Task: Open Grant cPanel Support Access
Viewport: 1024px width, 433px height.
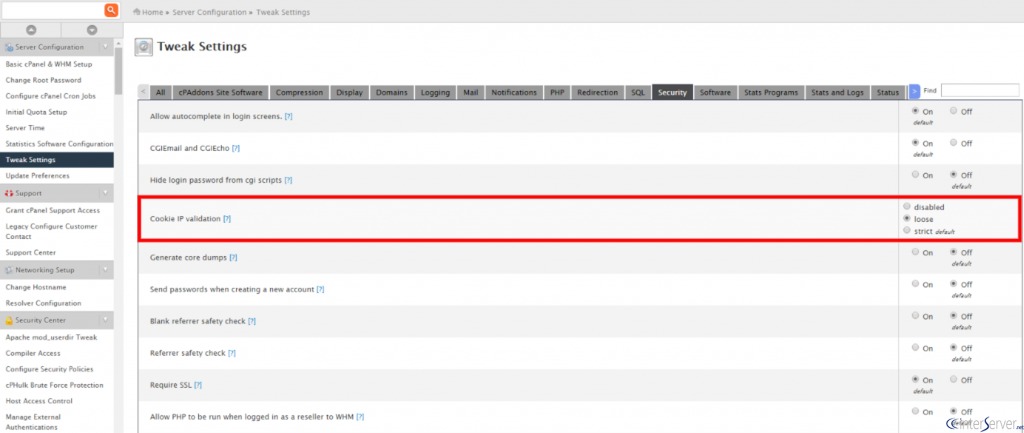Action: (52, 210)
